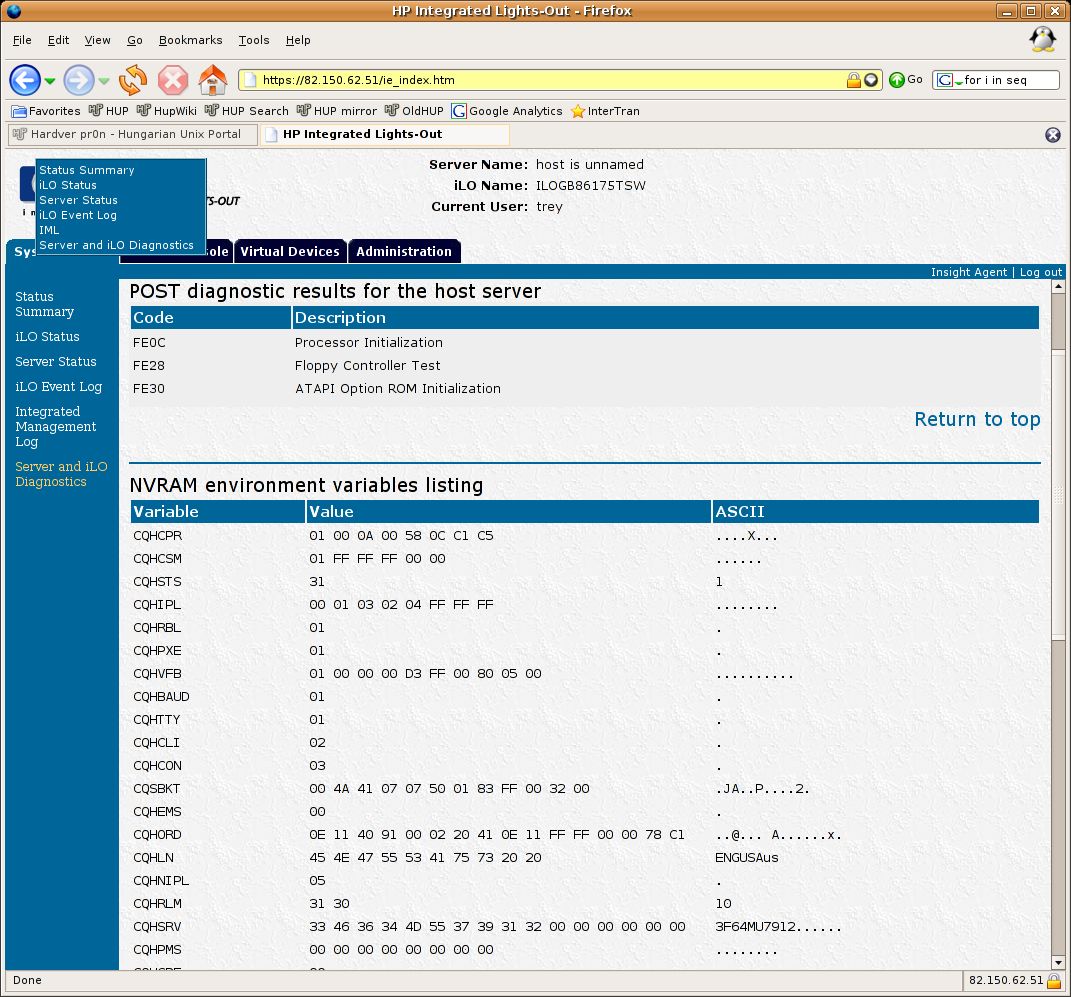Close the current tab with the X icon
Viewport: 1071px width, 997px height.
pos(1053,135)
